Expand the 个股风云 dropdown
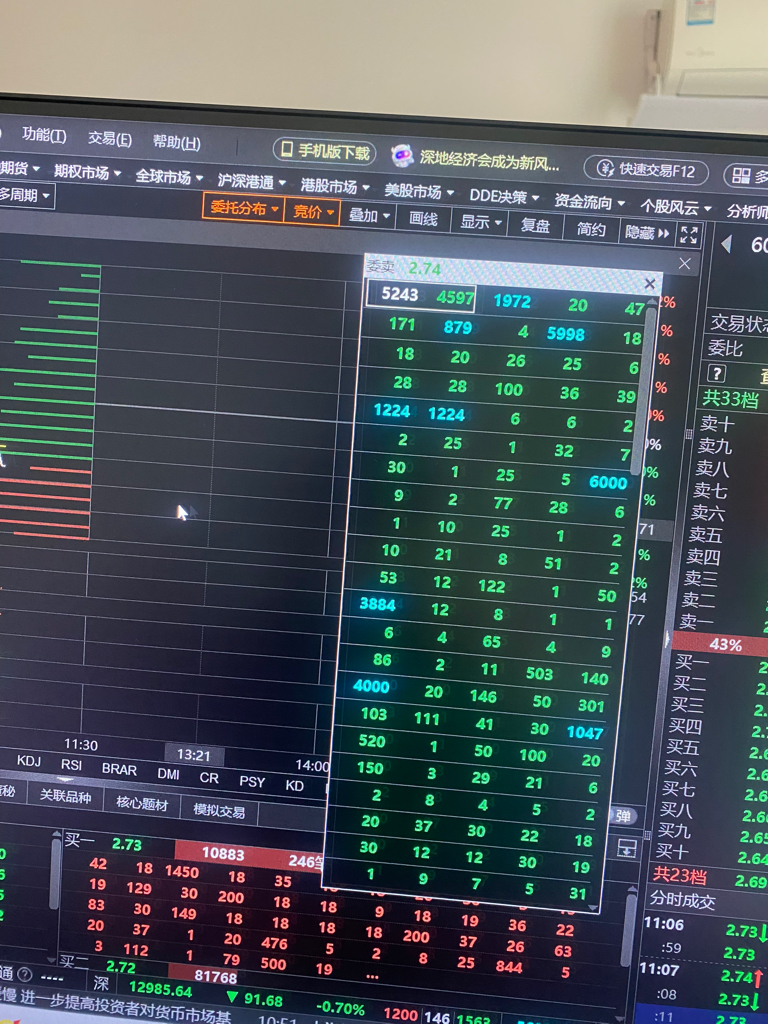This screenshot has height=1024, width=768. [675, 207]
